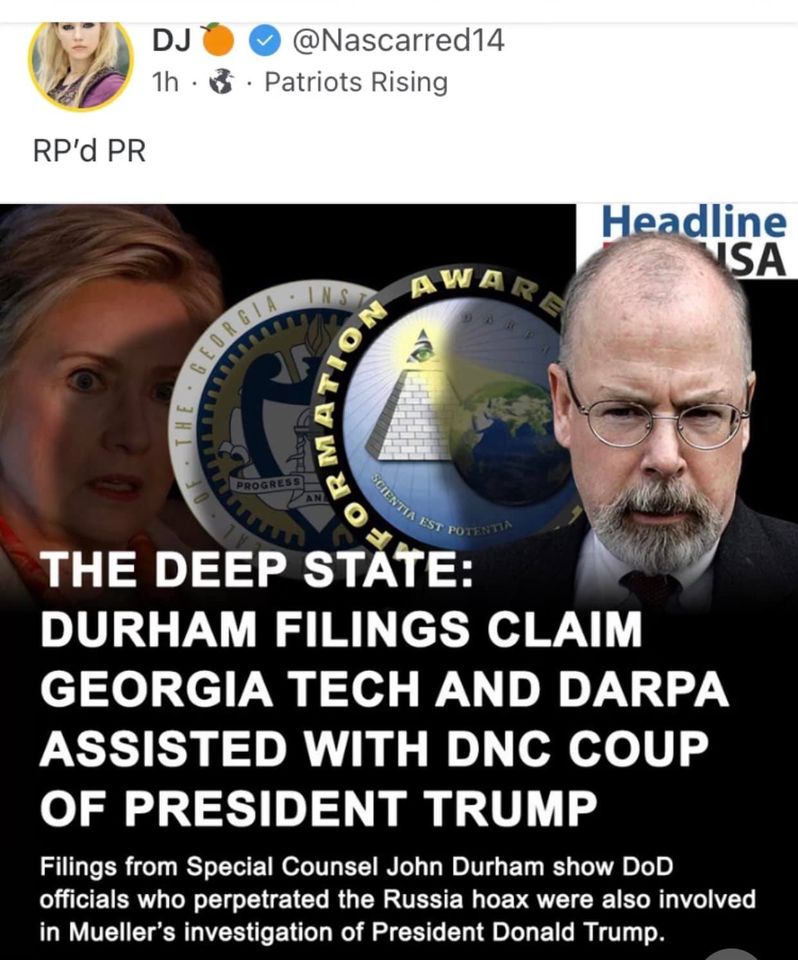Click the Filings from Special Counsel description
The image size is (798, 960).
click(x=398, y=899)
